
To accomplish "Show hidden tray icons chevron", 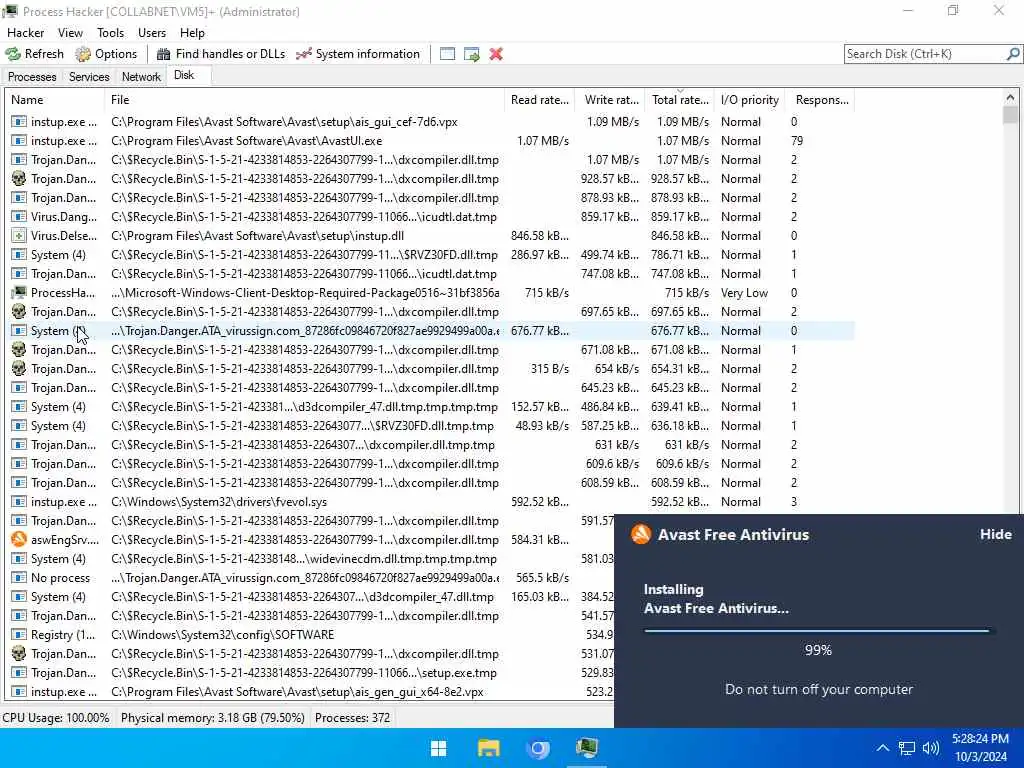I will pyautogui.click(x=882, y=748).
